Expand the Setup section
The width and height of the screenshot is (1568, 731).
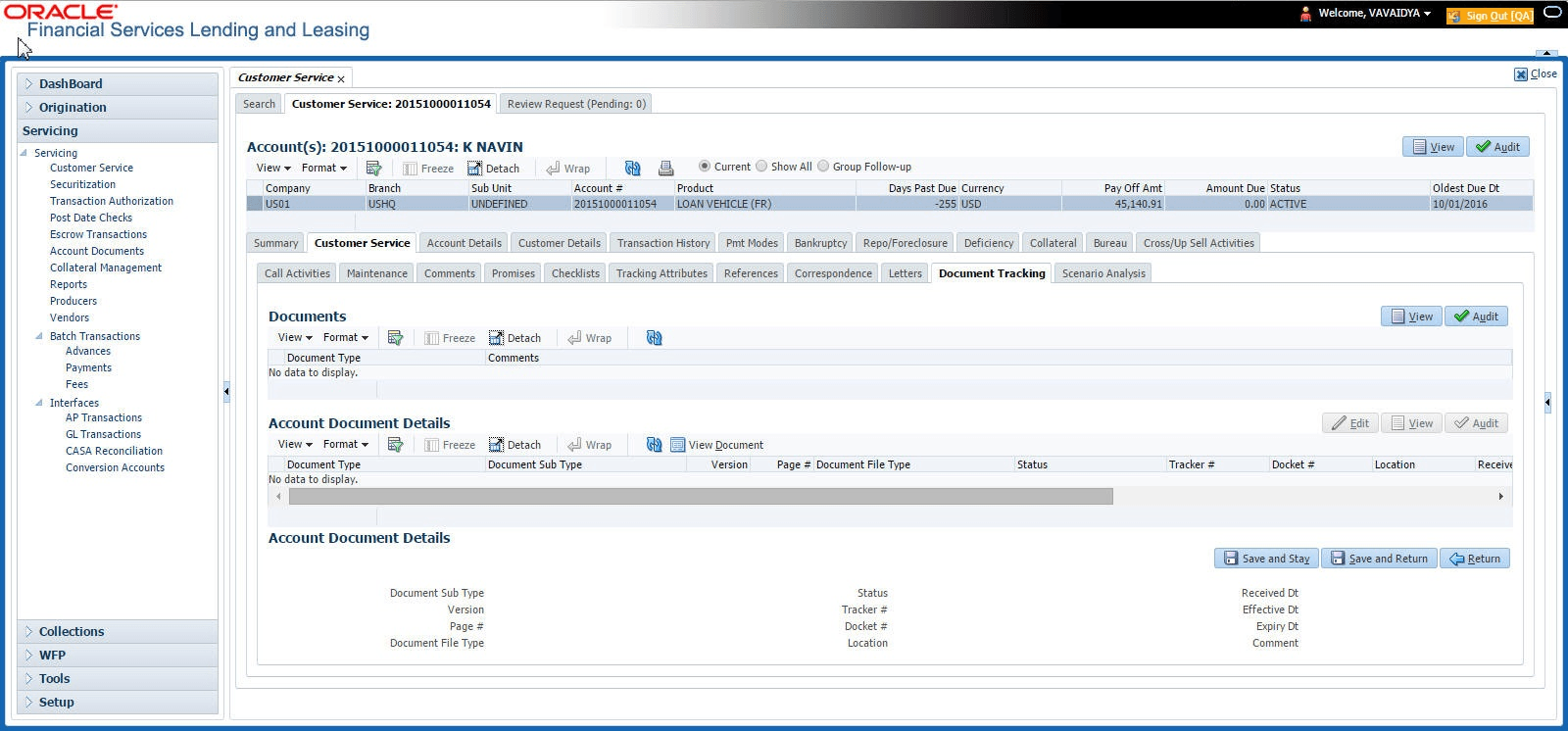coord(29,703)
